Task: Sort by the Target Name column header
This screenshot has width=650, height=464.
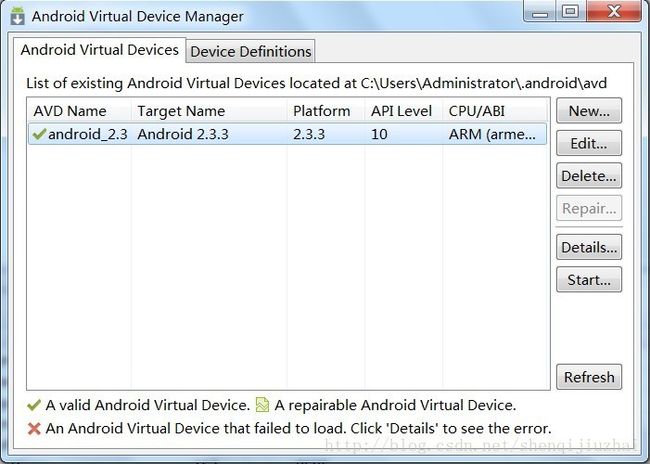Action: (x=209, y=111)
